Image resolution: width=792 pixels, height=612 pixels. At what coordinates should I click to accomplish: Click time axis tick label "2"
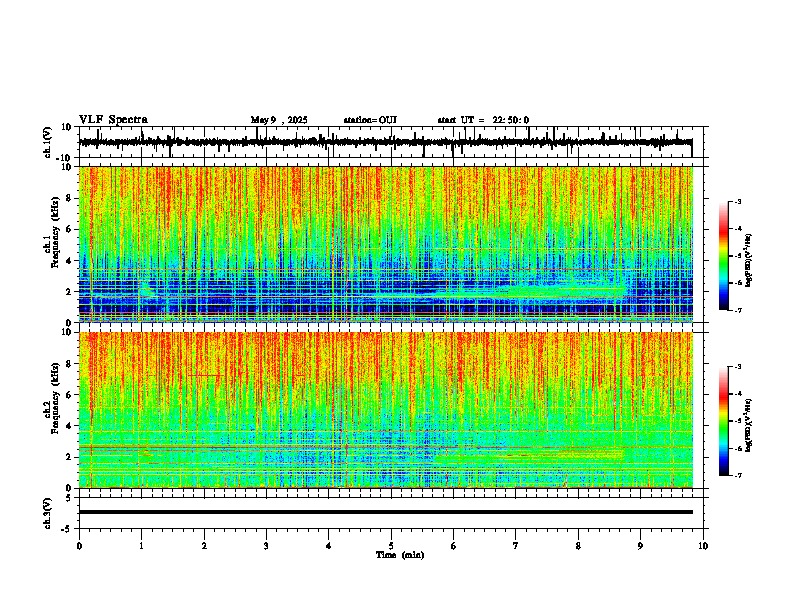coord(204,546)
